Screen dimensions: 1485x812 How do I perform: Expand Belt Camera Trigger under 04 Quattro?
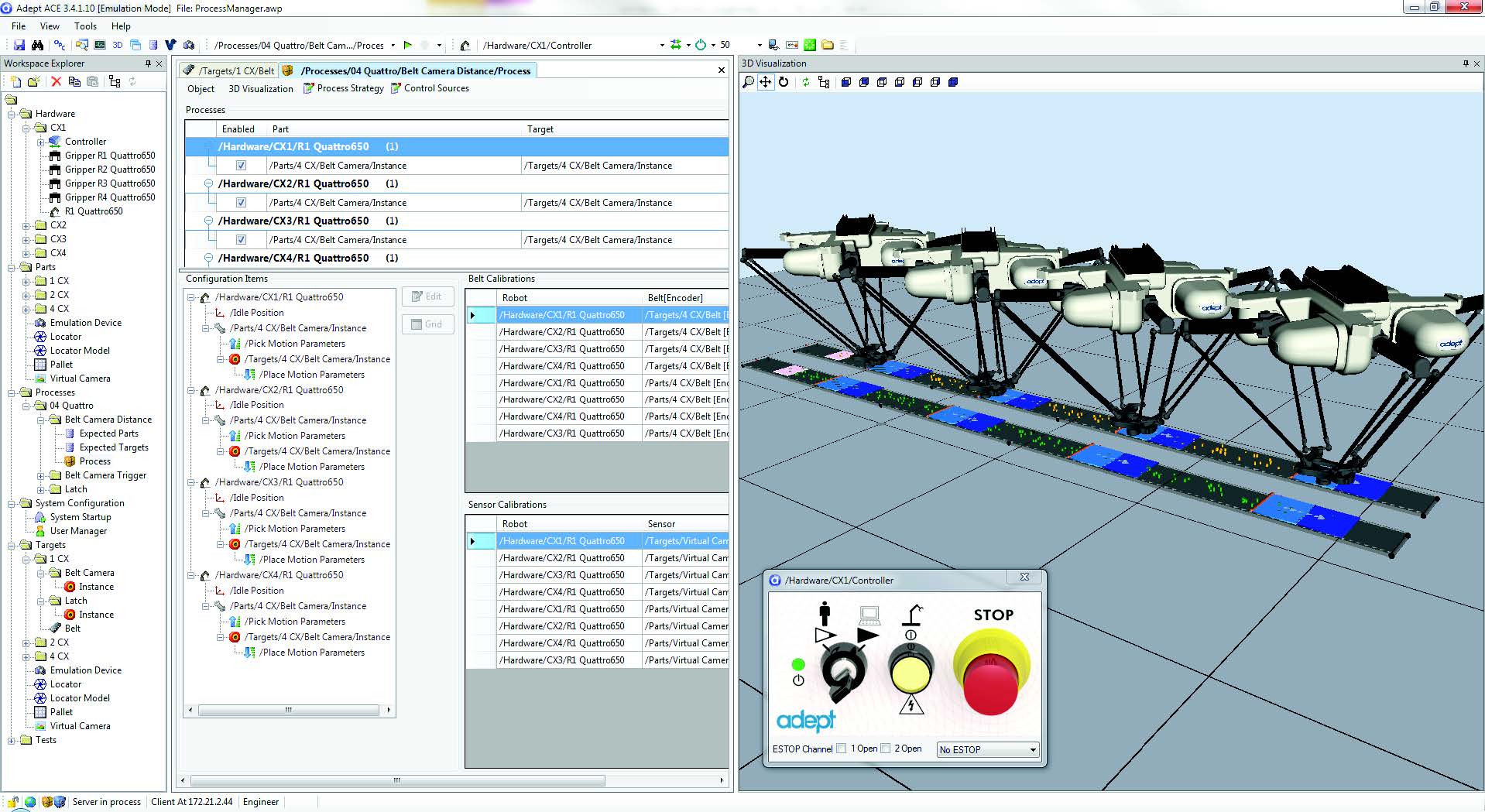(x=40, y=475)
